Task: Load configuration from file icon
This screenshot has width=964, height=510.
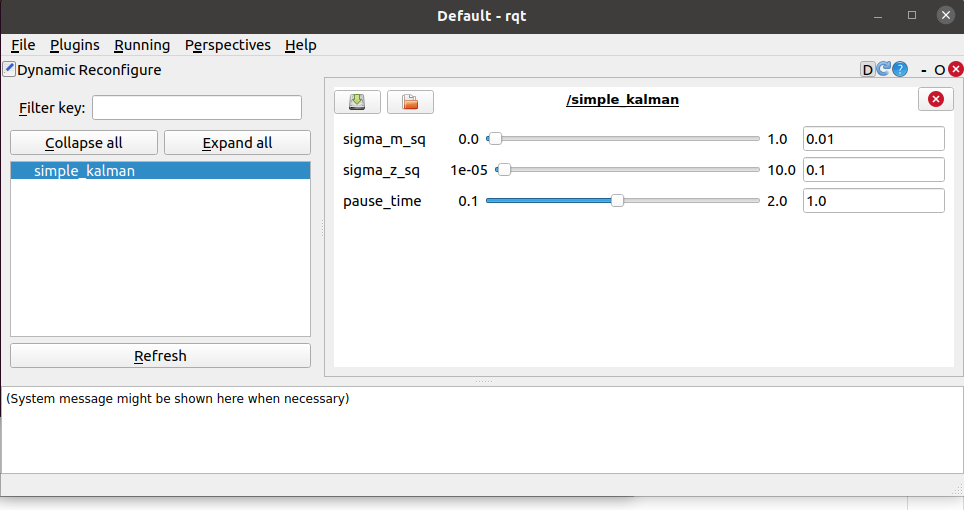Action: [x=410, y=101]
